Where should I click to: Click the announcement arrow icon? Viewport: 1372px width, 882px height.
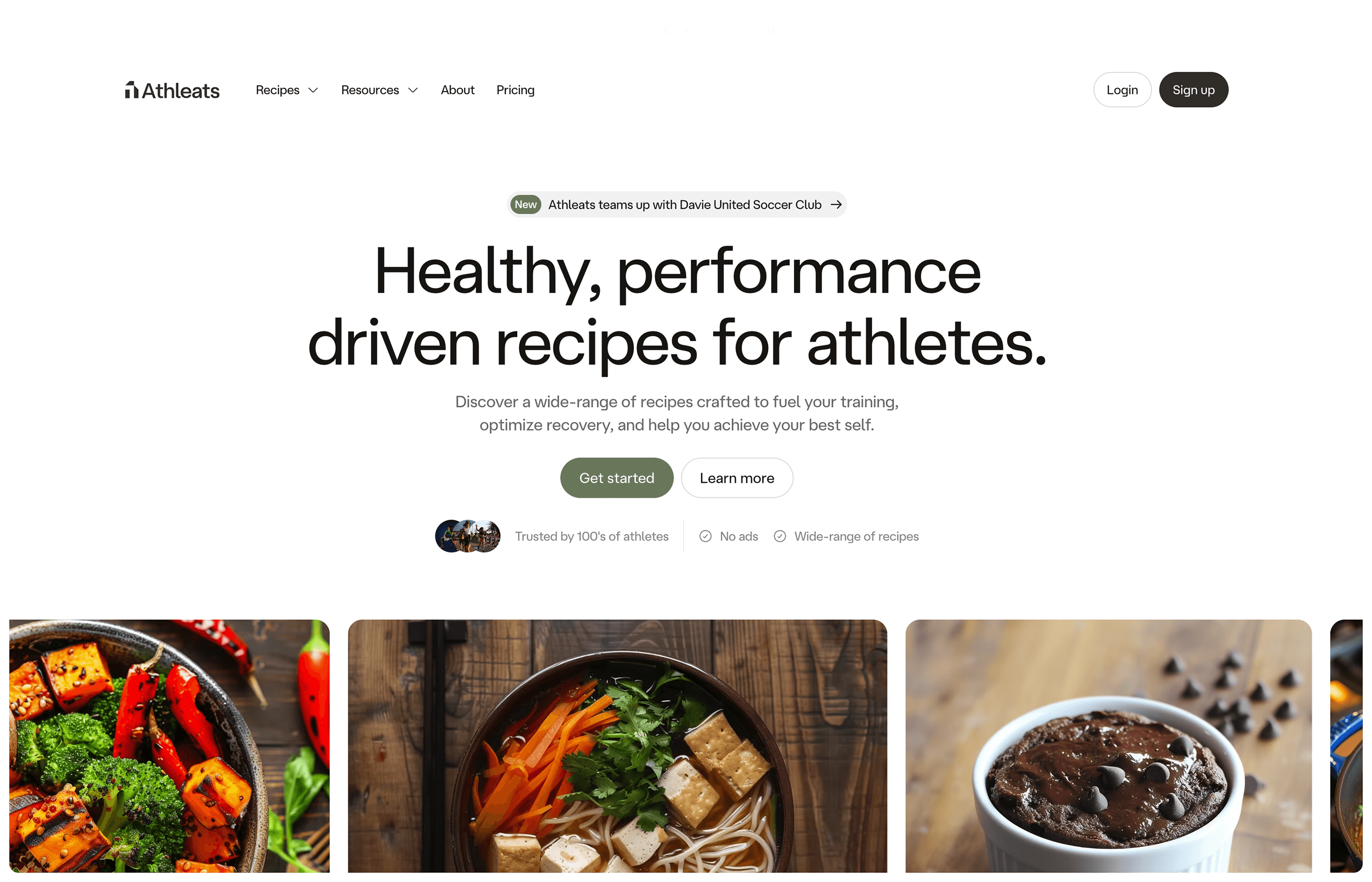pyautogui.click(x=836, y=204)
